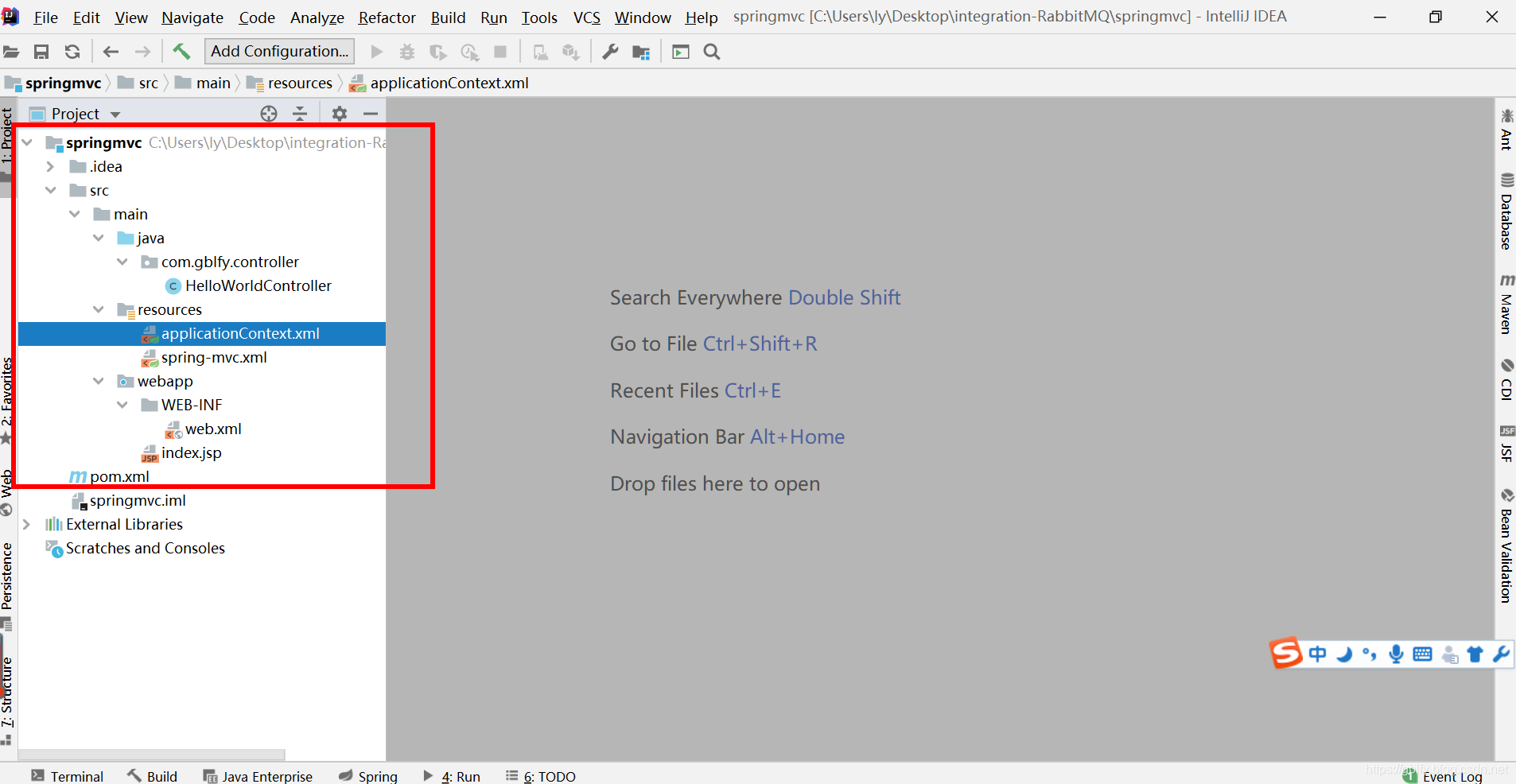Open Project panel settings gear
1516x784 pixels.
[x=340, y=114]
